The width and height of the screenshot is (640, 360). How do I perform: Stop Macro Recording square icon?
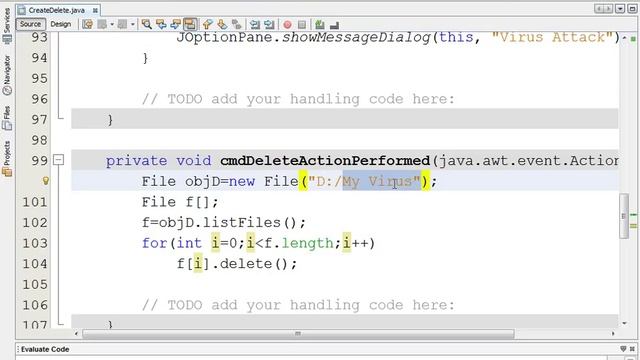pos(302,25)
